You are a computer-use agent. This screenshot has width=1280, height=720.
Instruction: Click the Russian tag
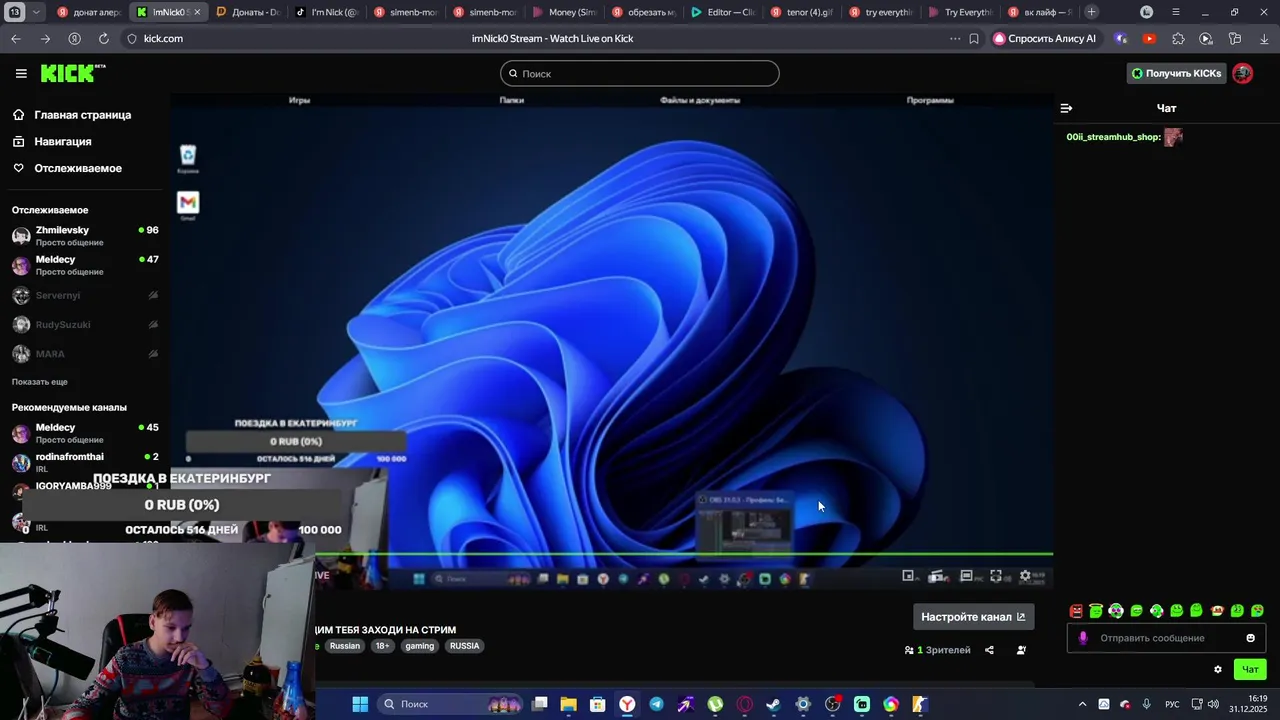coord(344,646)
